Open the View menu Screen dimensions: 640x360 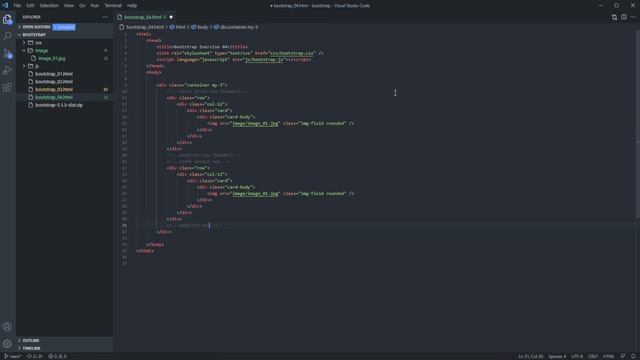coord(69,6)
